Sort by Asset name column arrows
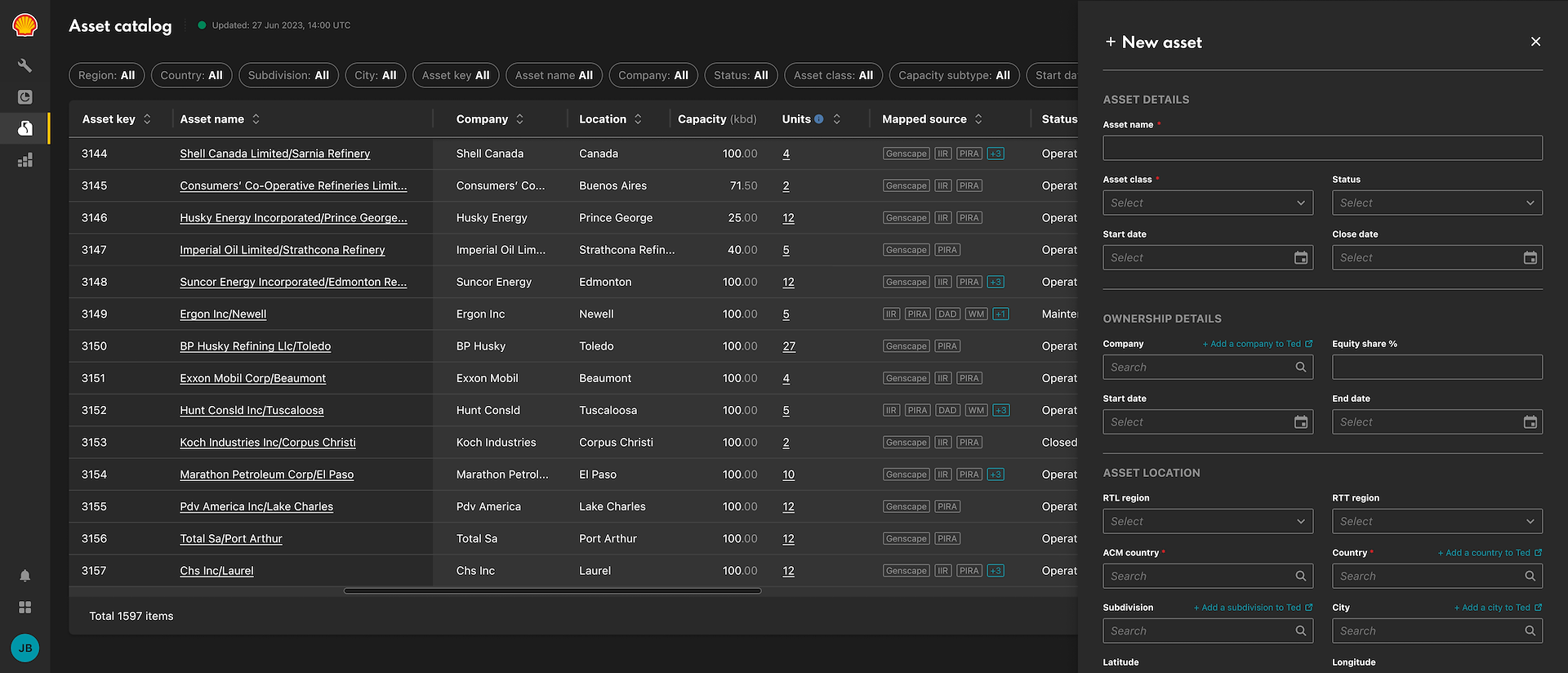1568x673 pixels. [x=256, y=119]
